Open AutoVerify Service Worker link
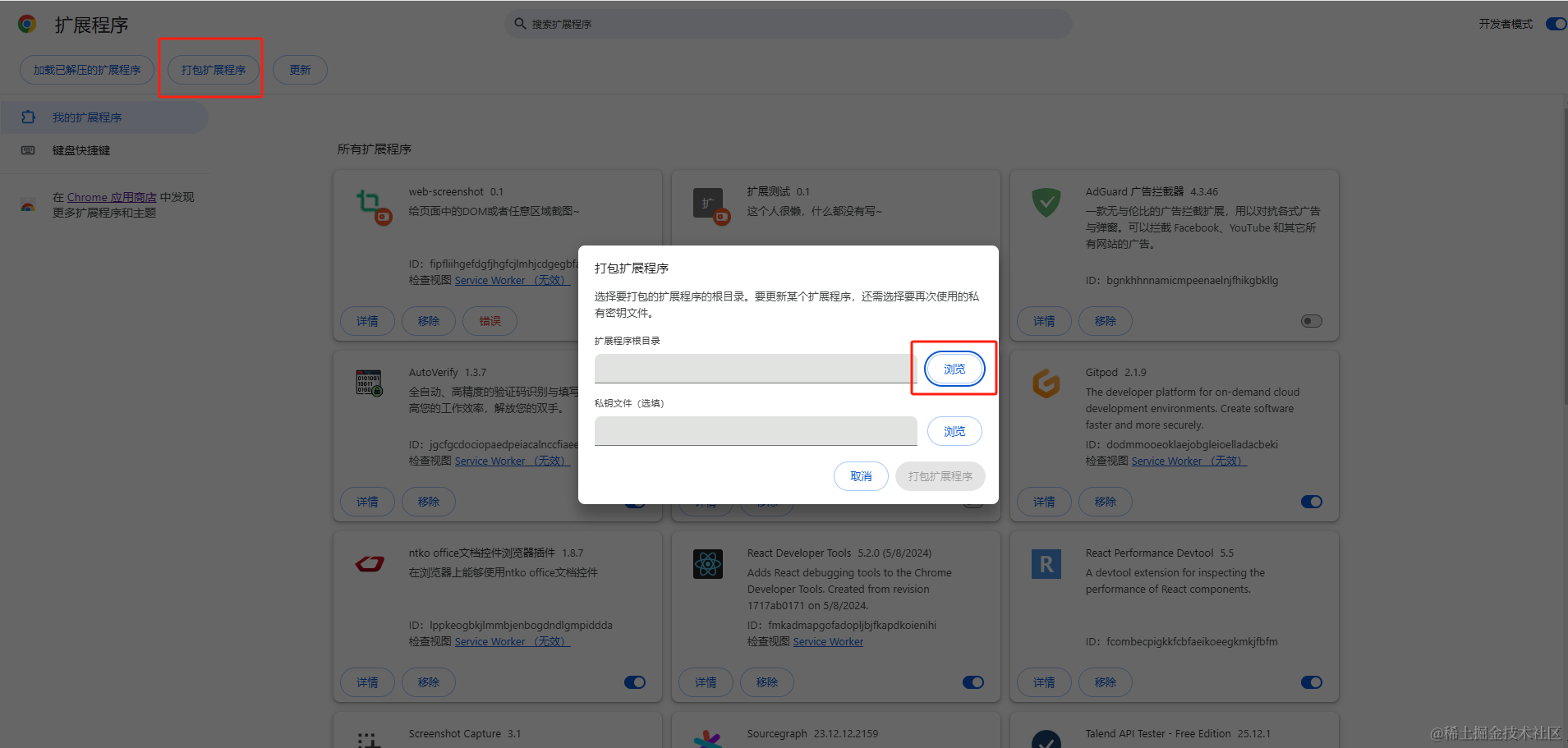 tap(513, 461)
